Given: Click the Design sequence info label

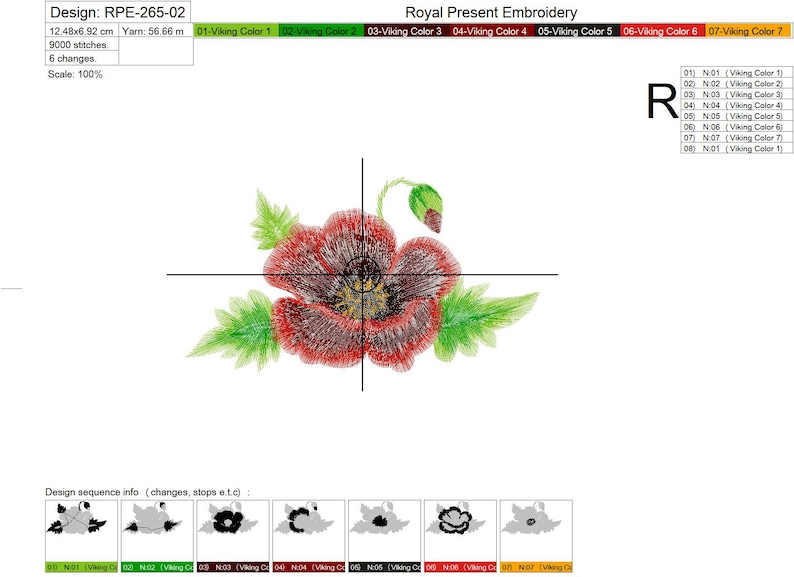Looking at the screenshot, I should click(x=147, y=492).
